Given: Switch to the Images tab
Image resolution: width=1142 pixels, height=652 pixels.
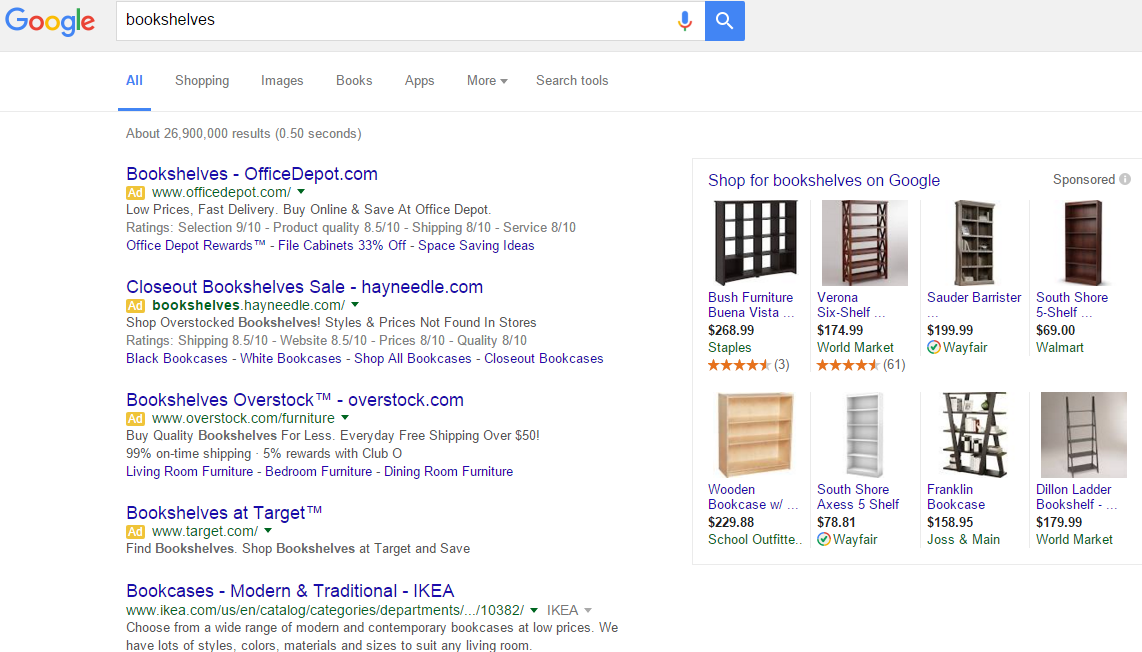Looking at the screenshot, I should pyautogui.click(x=282, y=81).
